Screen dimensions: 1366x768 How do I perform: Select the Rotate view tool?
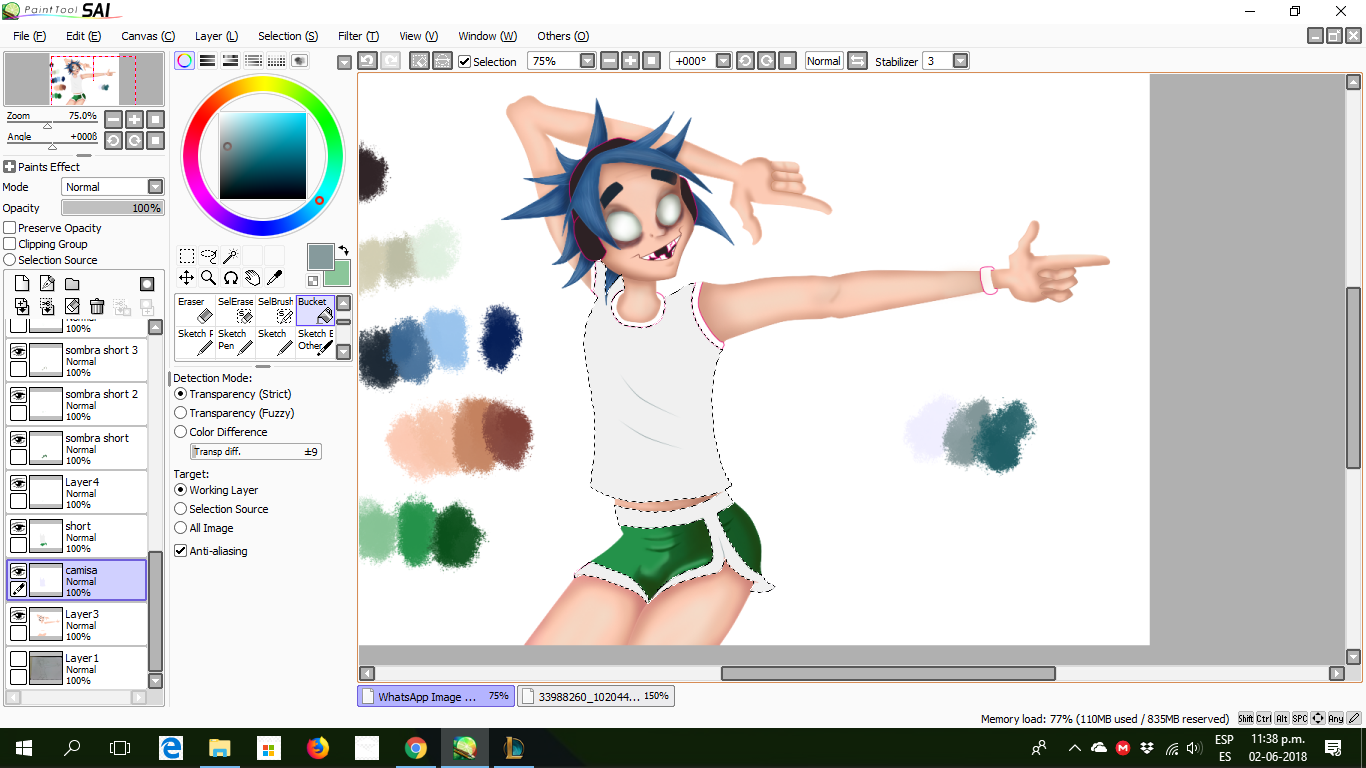[230, 278]
